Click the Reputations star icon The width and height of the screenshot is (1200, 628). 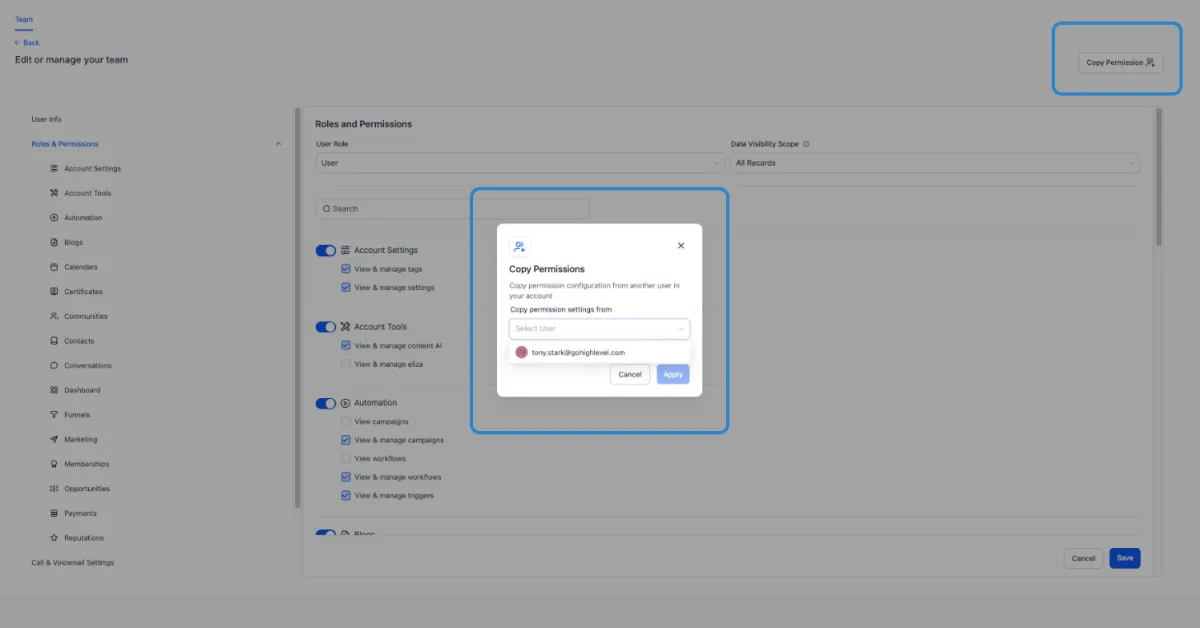pos(54,538)
